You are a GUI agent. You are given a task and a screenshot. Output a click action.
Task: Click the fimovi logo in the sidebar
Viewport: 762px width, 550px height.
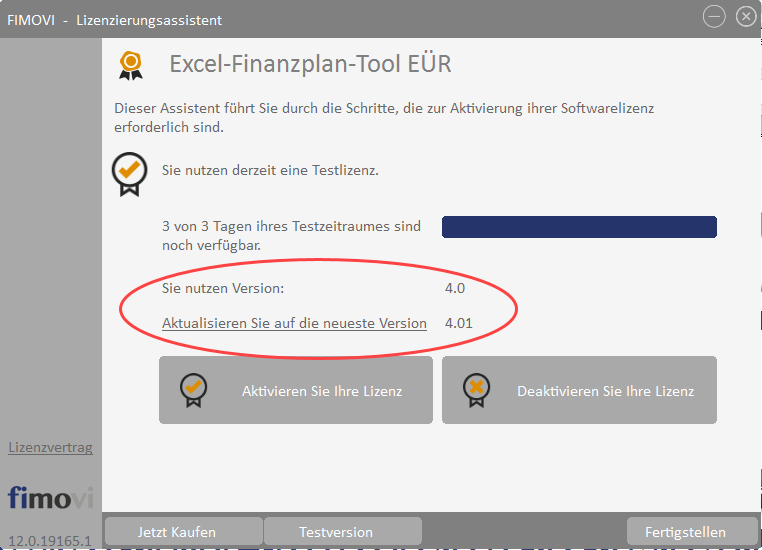point(51,498)
